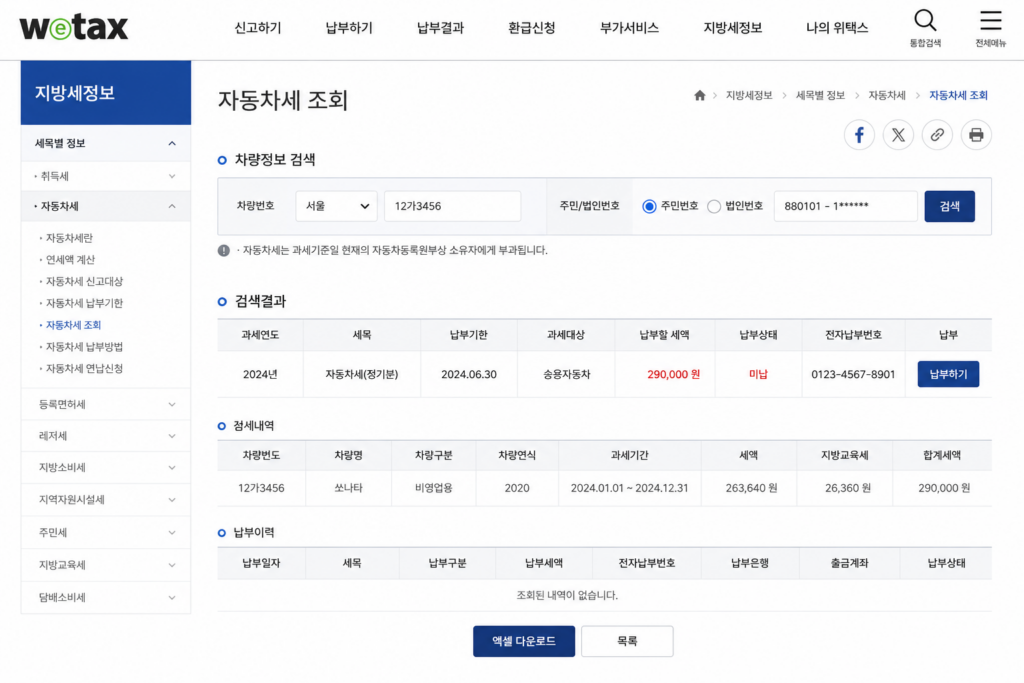Copy the page link icon
This screenshot has width=1024, height=683.
pos(937,135)
